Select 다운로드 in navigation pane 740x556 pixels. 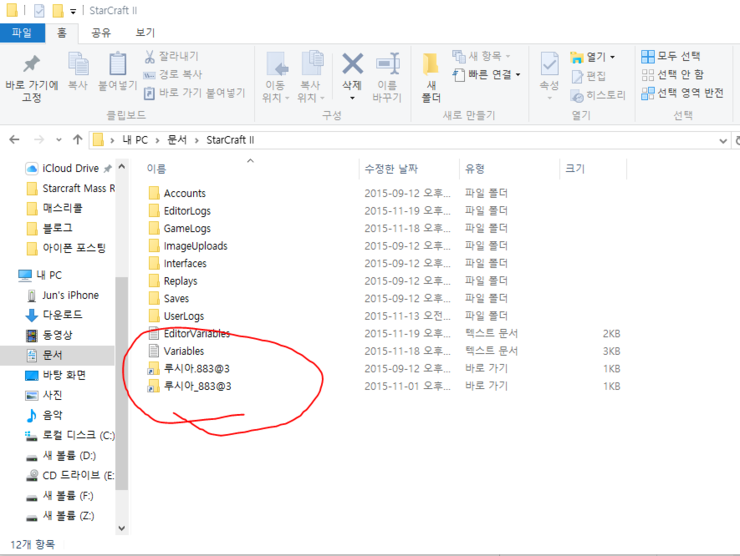(54, 315)
